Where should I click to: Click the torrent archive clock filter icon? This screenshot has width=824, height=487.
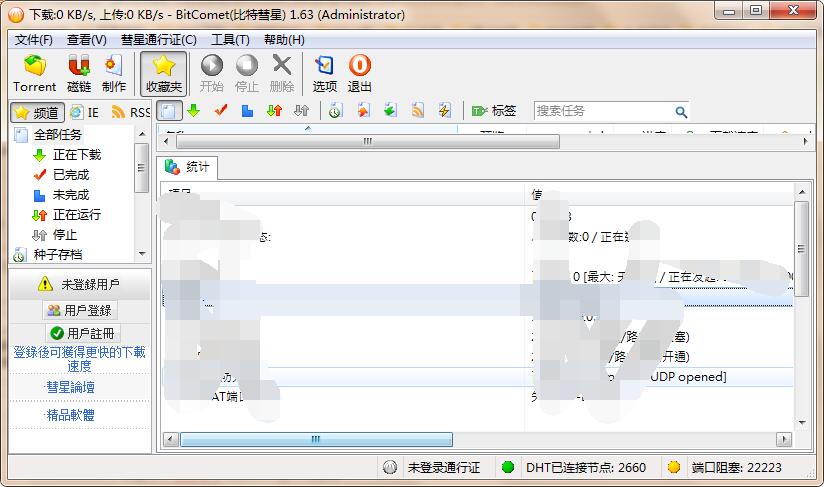335,110
